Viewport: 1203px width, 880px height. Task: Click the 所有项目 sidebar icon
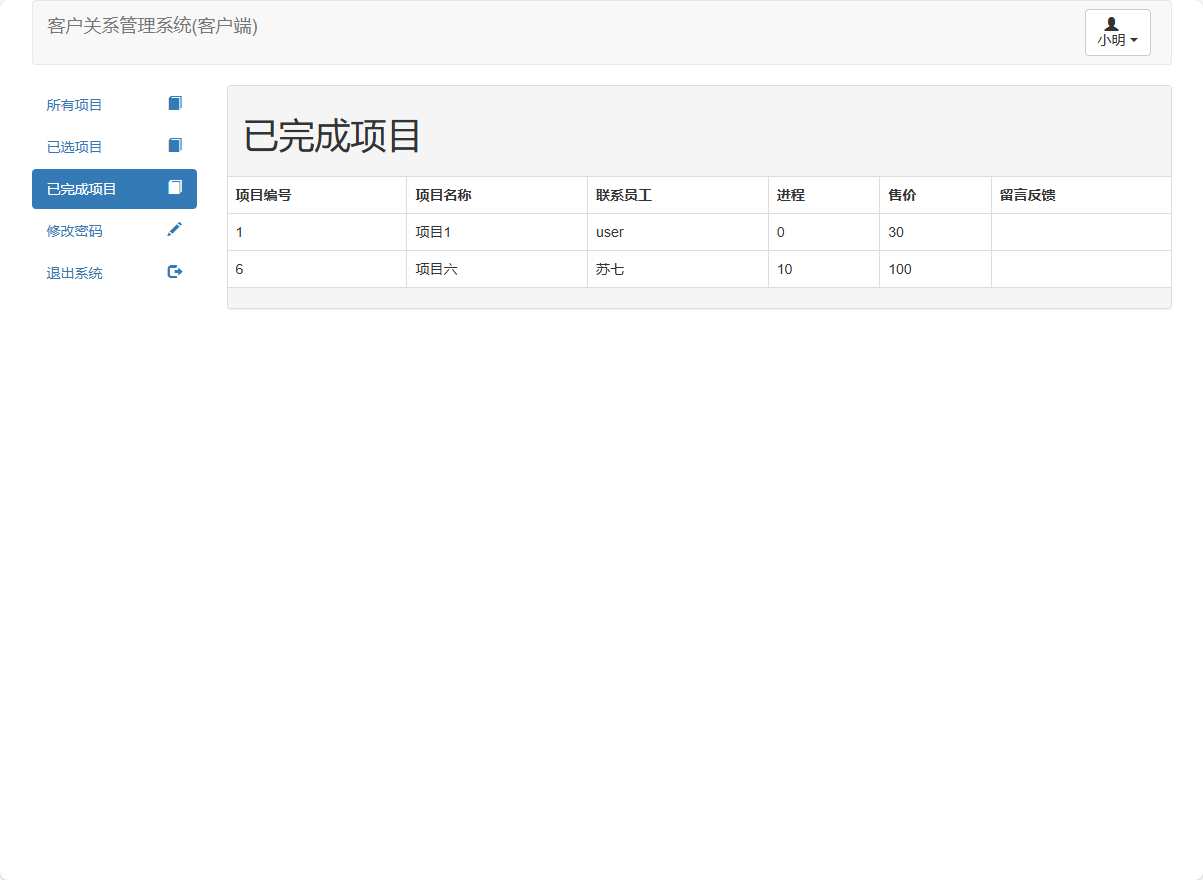pos(175,102)
